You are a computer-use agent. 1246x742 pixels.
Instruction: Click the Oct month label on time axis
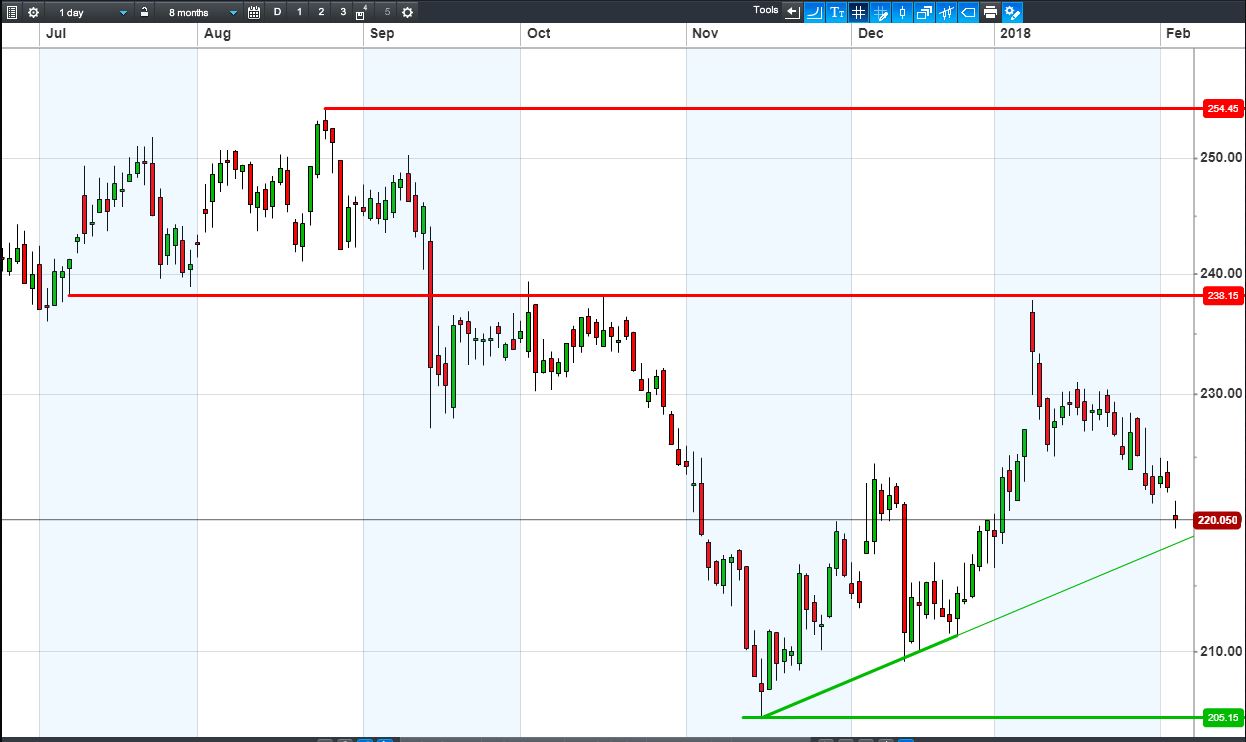[538, 33]
